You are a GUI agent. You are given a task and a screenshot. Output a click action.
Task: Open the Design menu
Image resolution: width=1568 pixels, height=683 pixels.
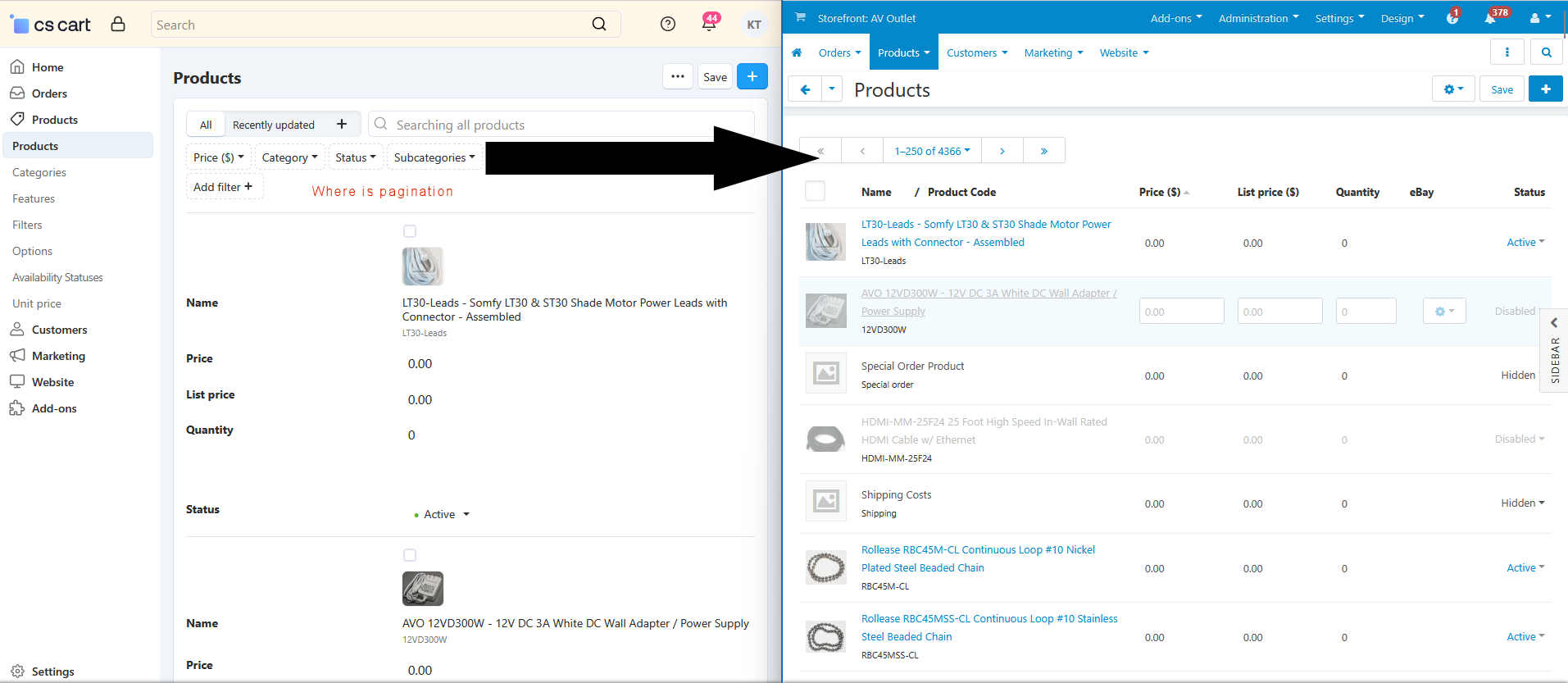pos(1402,17)
